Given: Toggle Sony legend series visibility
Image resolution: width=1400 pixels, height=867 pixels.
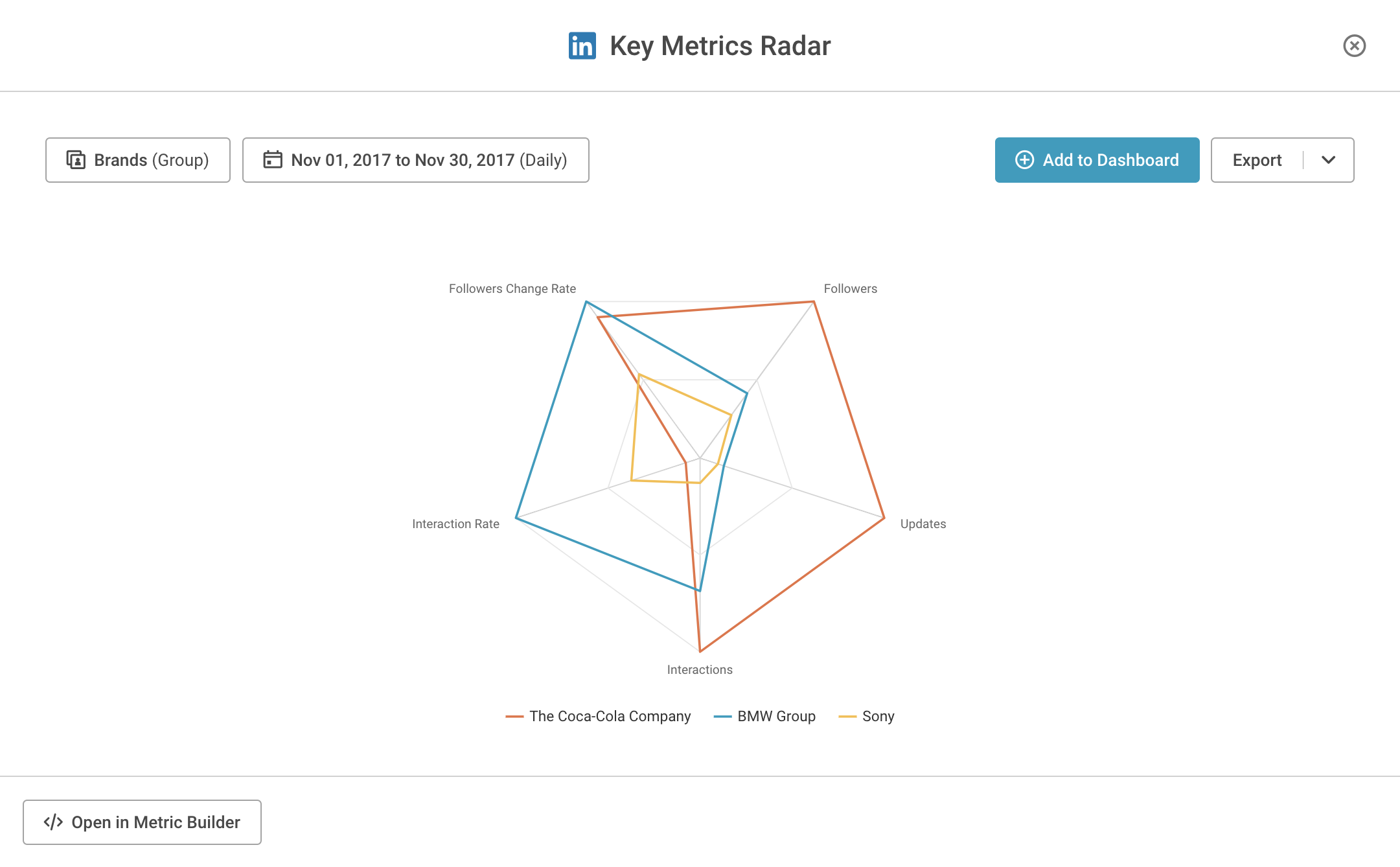Looking at the screenshot, I should [x=866, y=716].
